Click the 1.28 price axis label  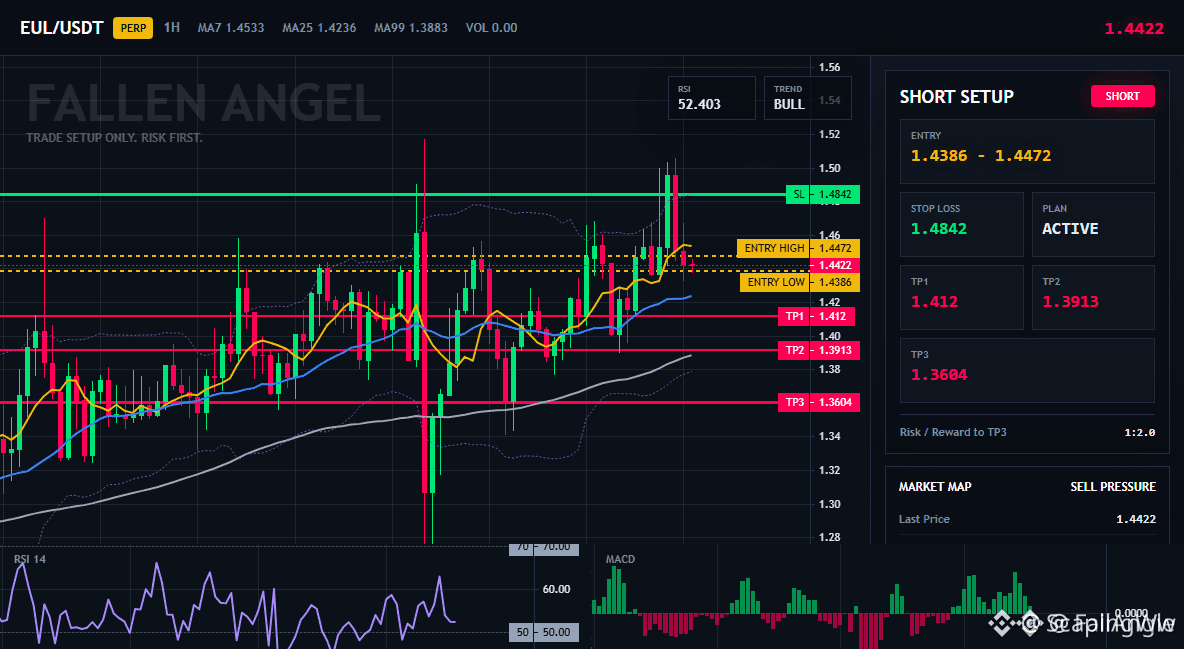829,537
